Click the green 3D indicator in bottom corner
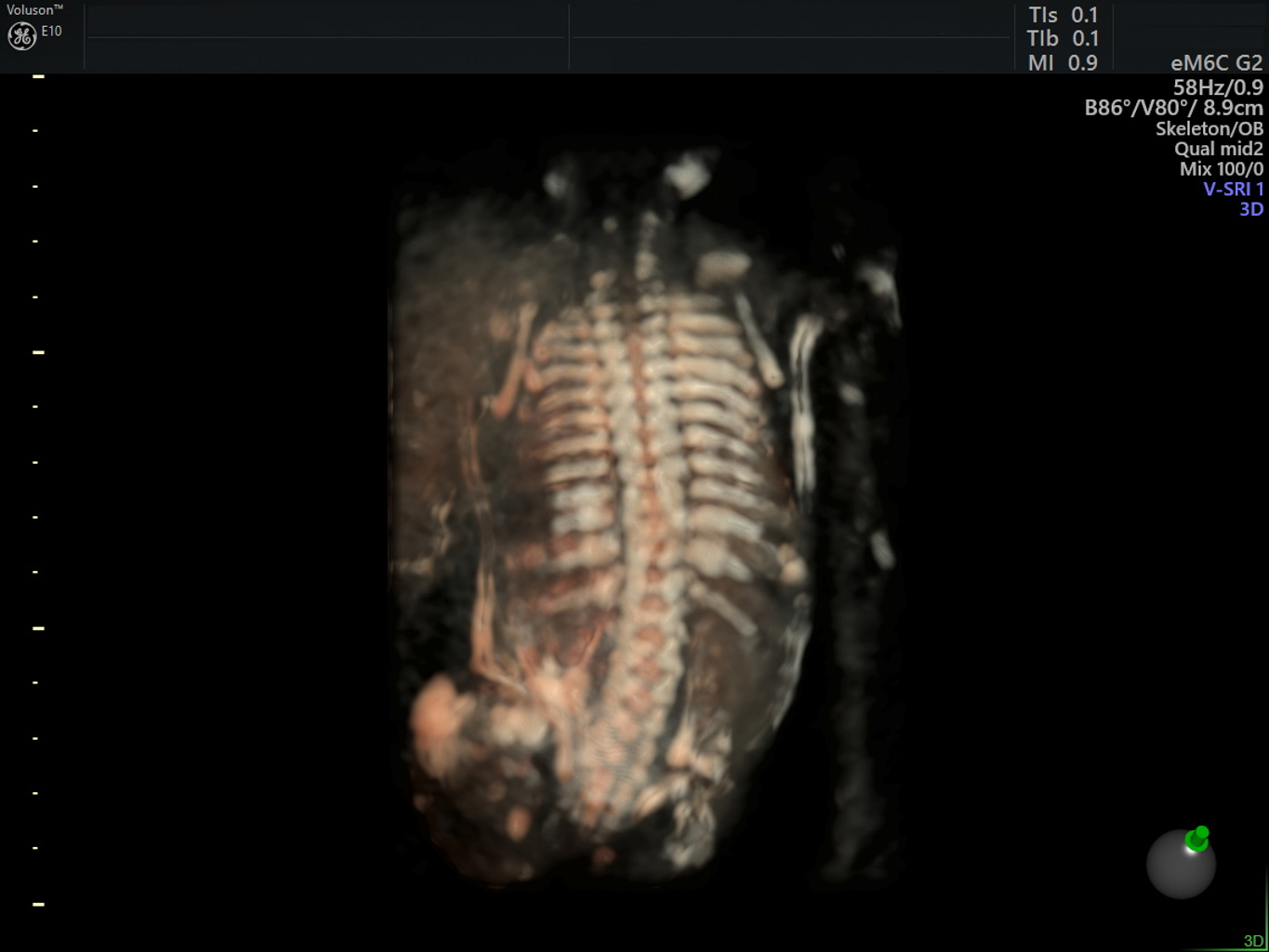The width and height of the screenshot is (1269, 952). click(1254, 941)
